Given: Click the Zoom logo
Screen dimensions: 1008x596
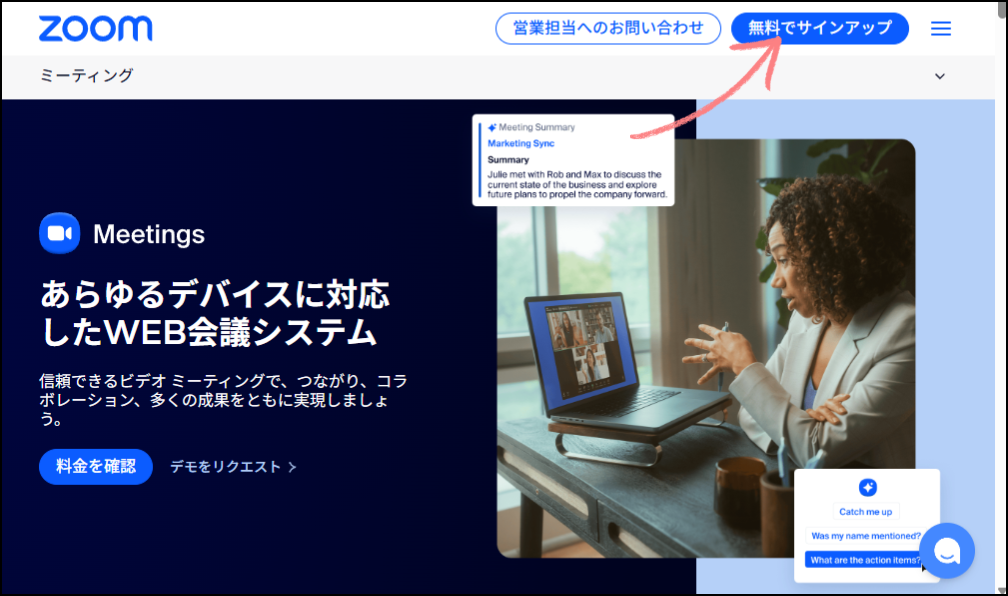Looking at the screenshot, I should tap(95, 29).
